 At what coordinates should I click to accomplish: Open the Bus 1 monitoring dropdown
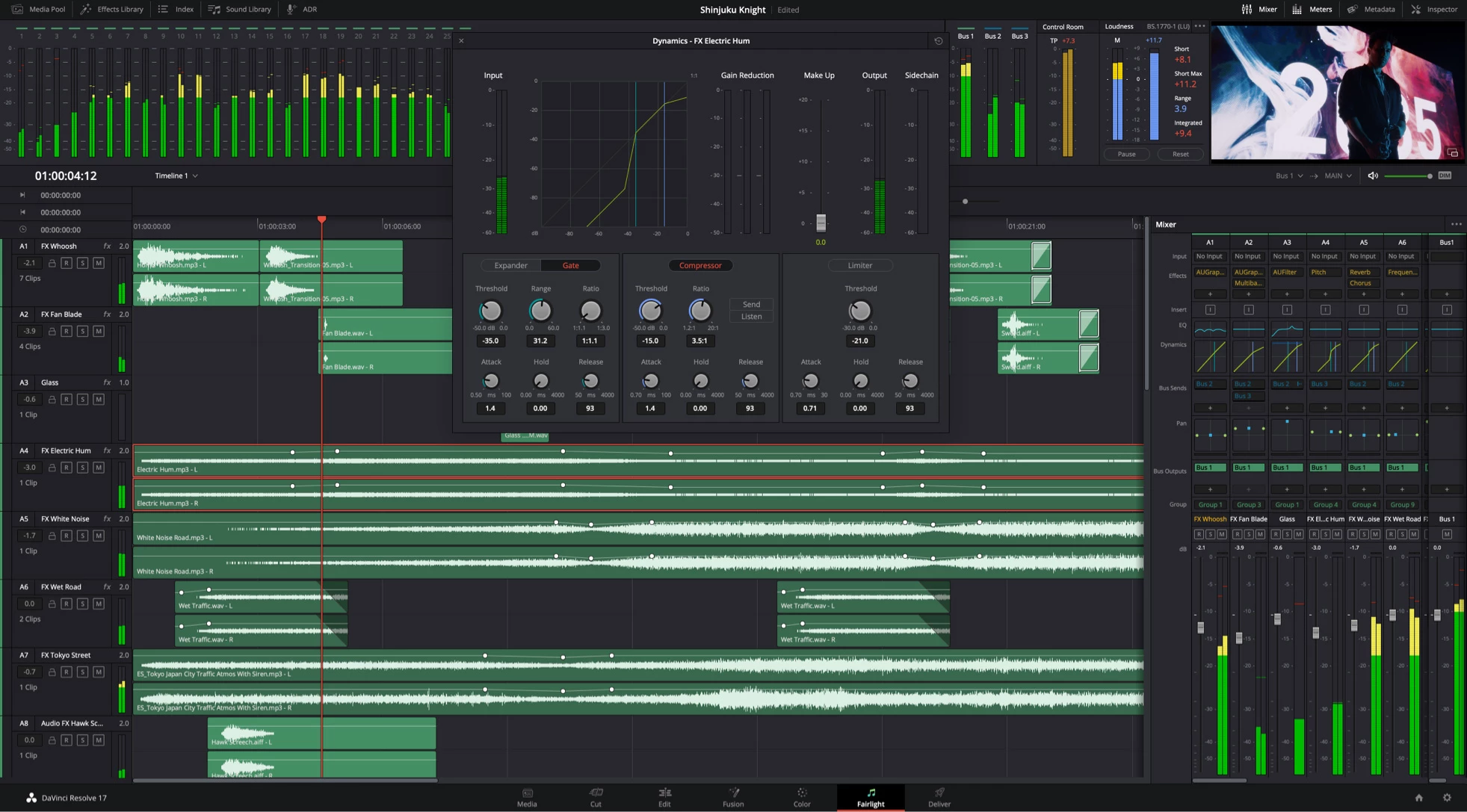coord(1289,176)
